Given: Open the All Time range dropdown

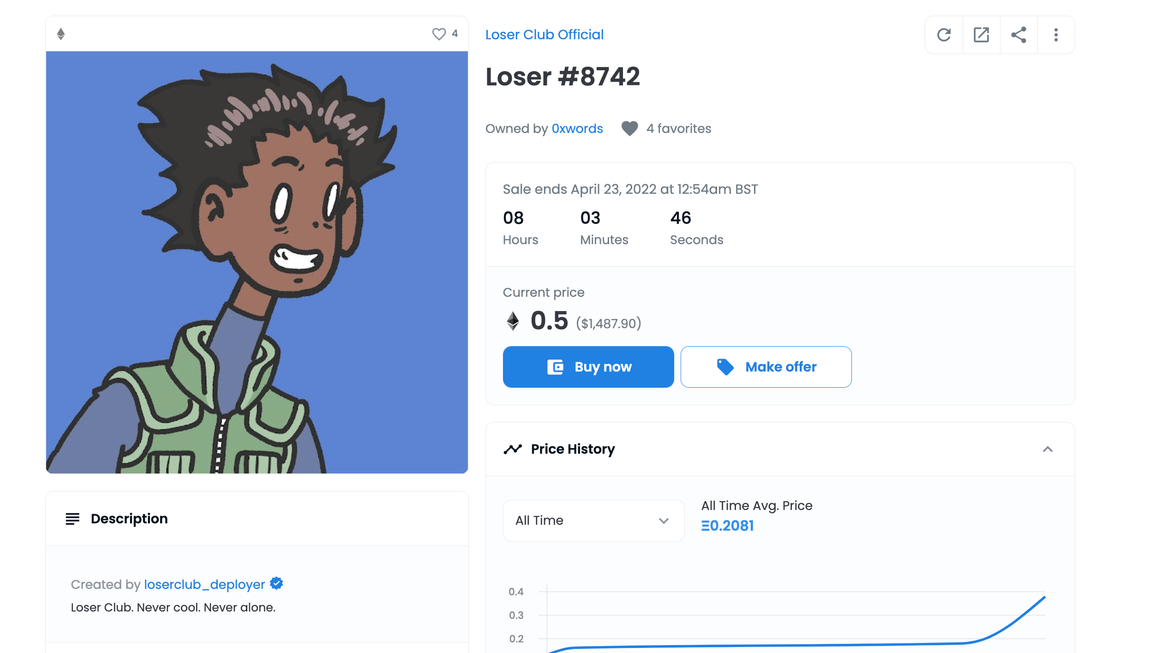Looking at the screenshot, I should [593, 521].
